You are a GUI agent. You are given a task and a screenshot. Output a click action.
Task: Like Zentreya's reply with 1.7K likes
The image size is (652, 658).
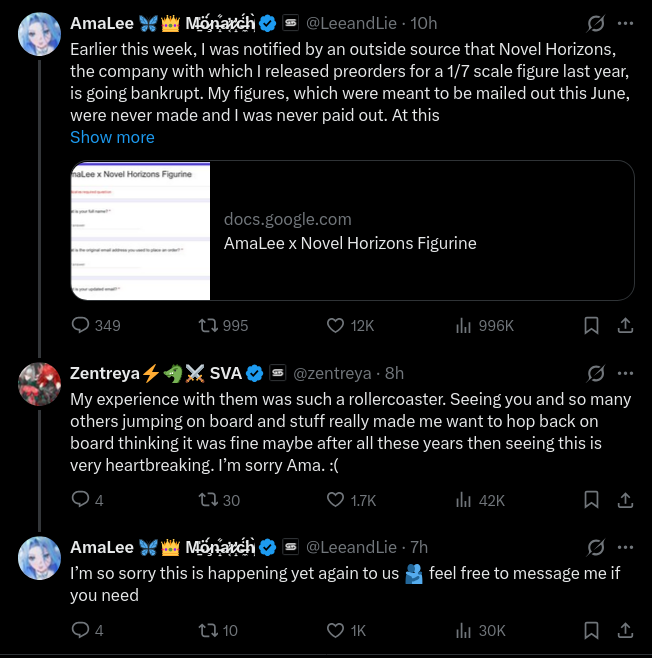(351, 500)
